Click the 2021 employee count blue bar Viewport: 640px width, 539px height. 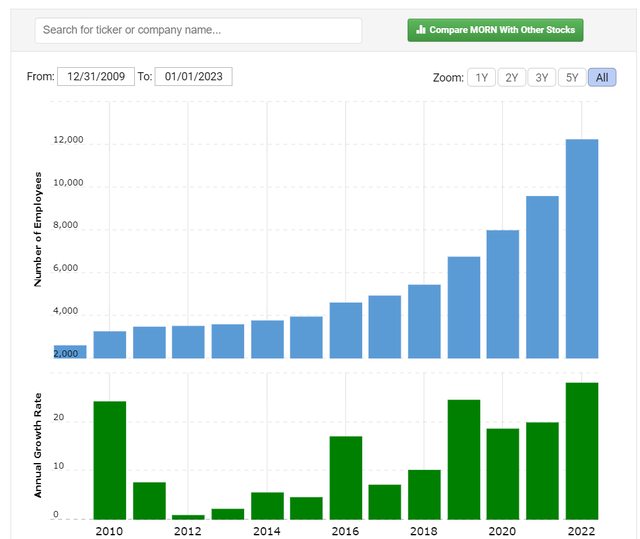pyautogui.click(x=542, y=277)
